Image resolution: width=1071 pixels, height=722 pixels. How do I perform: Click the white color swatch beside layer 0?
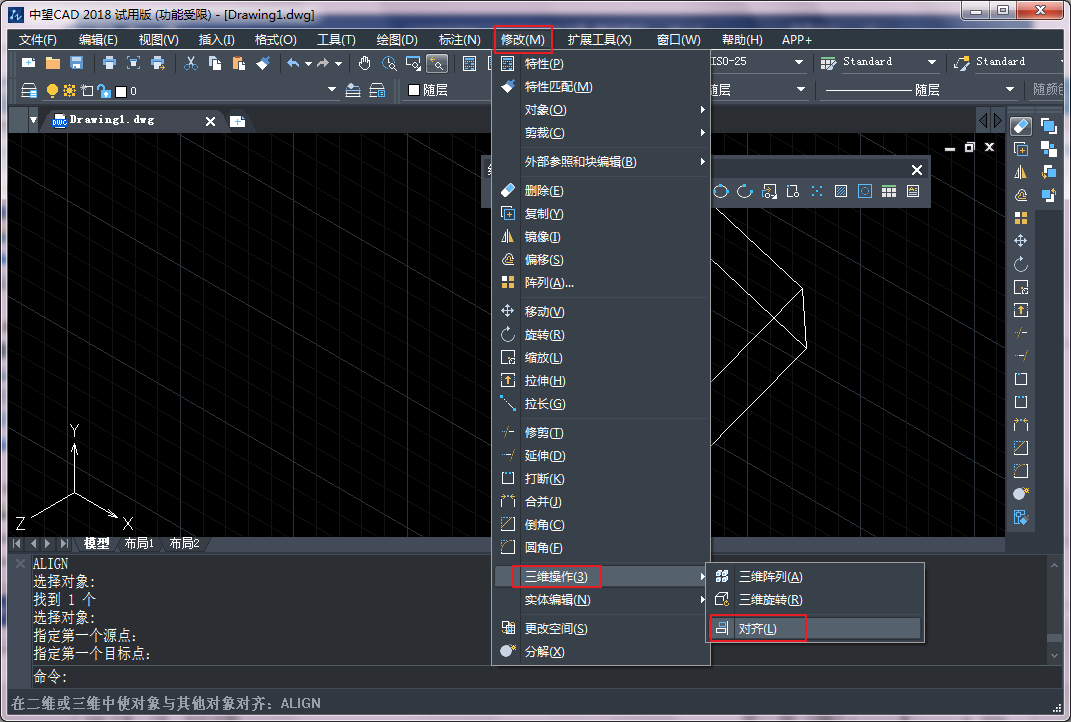[120, 90]
